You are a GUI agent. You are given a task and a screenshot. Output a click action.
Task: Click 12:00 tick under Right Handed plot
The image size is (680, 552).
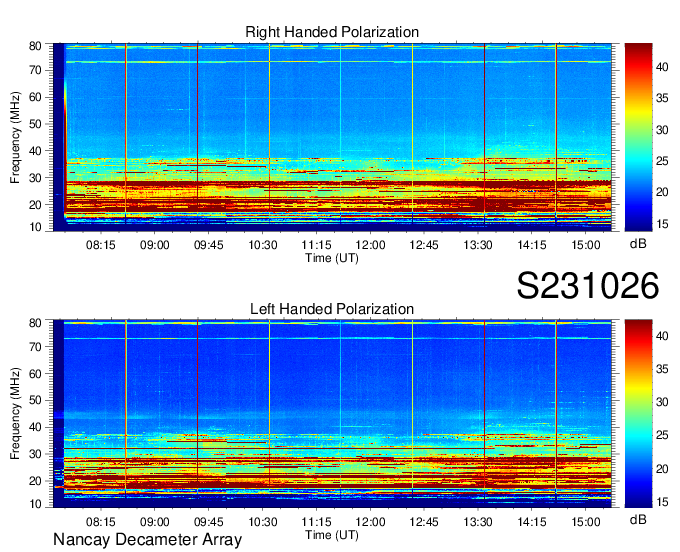click(x=370, y=245)
